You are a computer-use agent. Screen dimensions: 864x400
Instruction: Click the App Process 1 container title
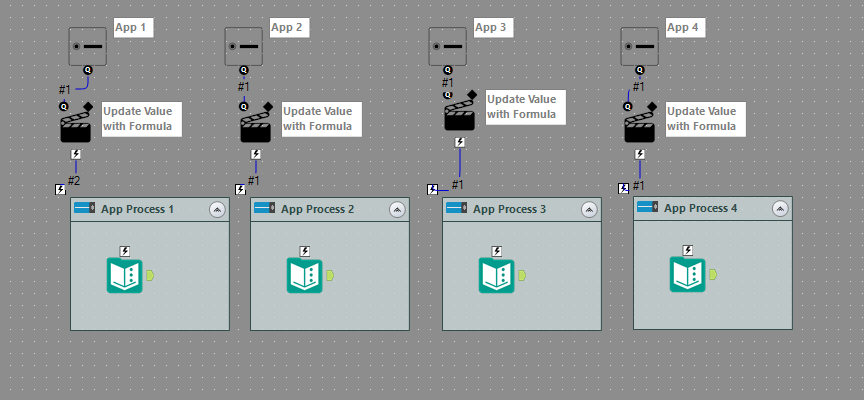click(x=137, y=209)
